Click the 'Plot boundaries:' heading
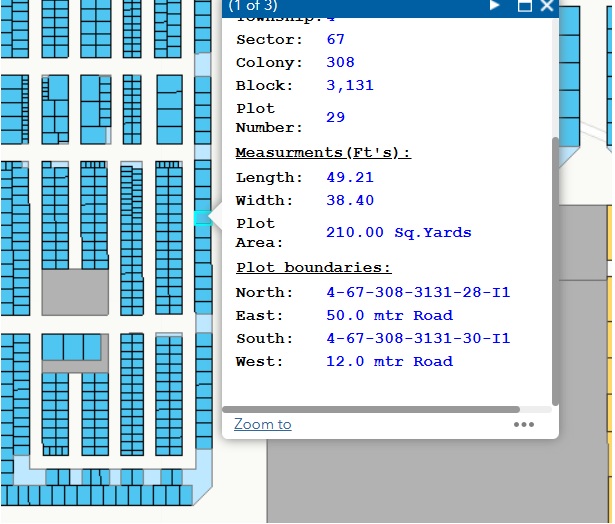Screen dimensions: 615x524 [x=313, y=268]
